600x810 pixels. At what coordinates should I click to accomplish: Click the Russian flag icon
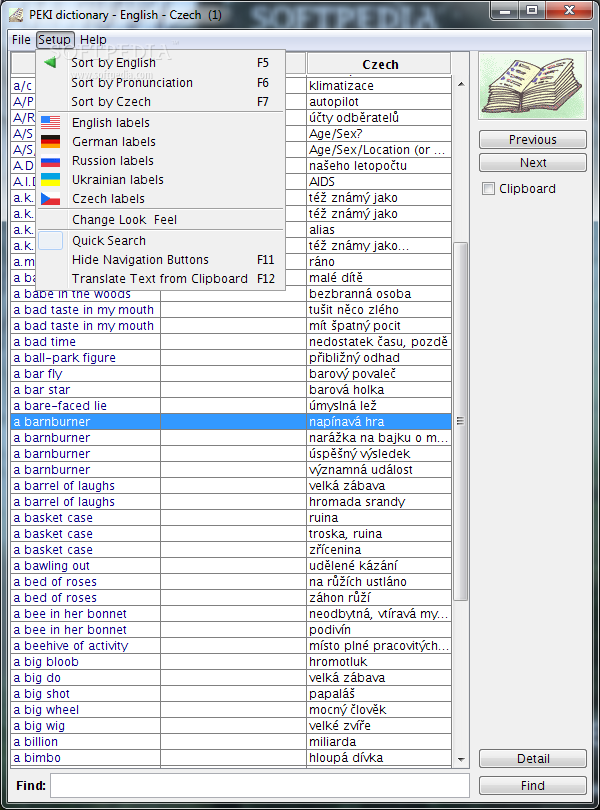pos(51,161)
